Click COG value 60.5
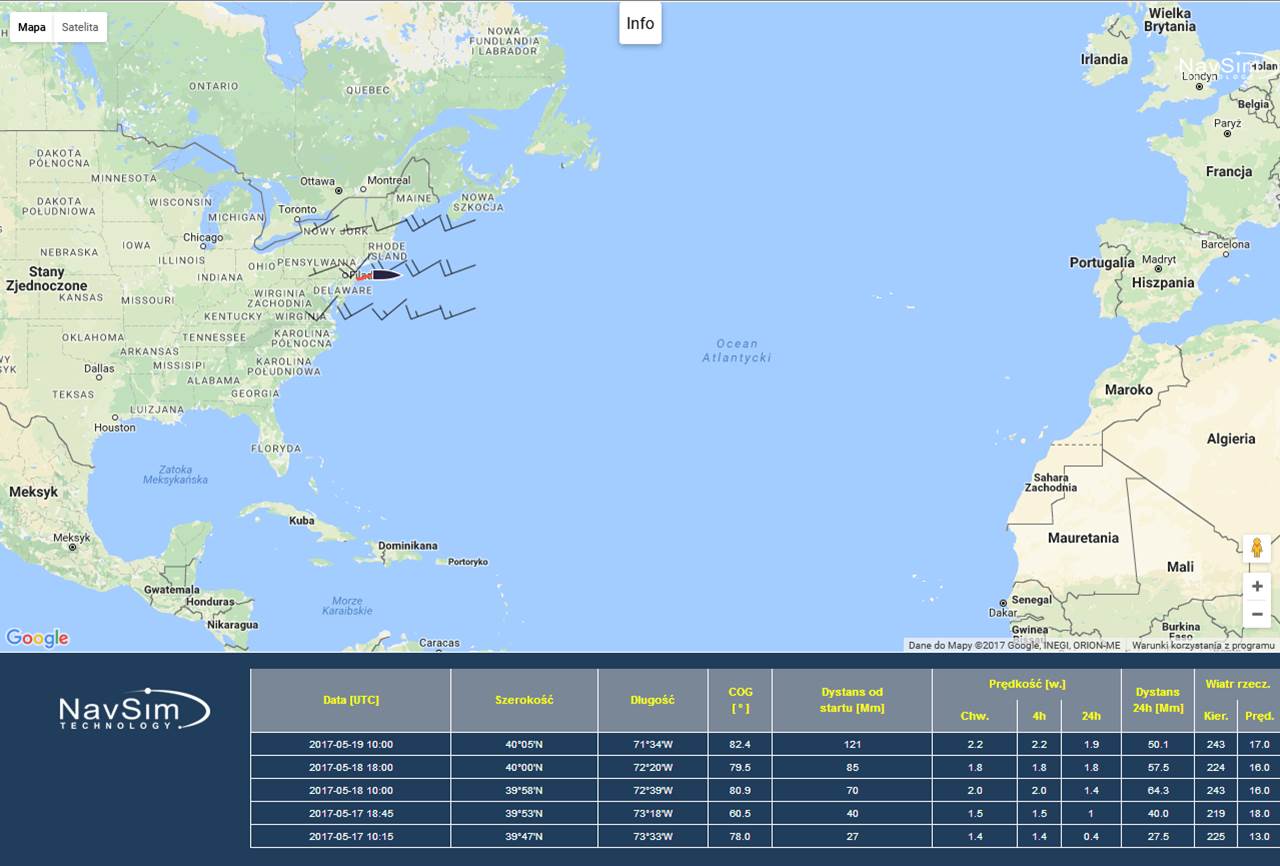The height and width of the screenshot is (866, 1280). click(x=740, y=813)
